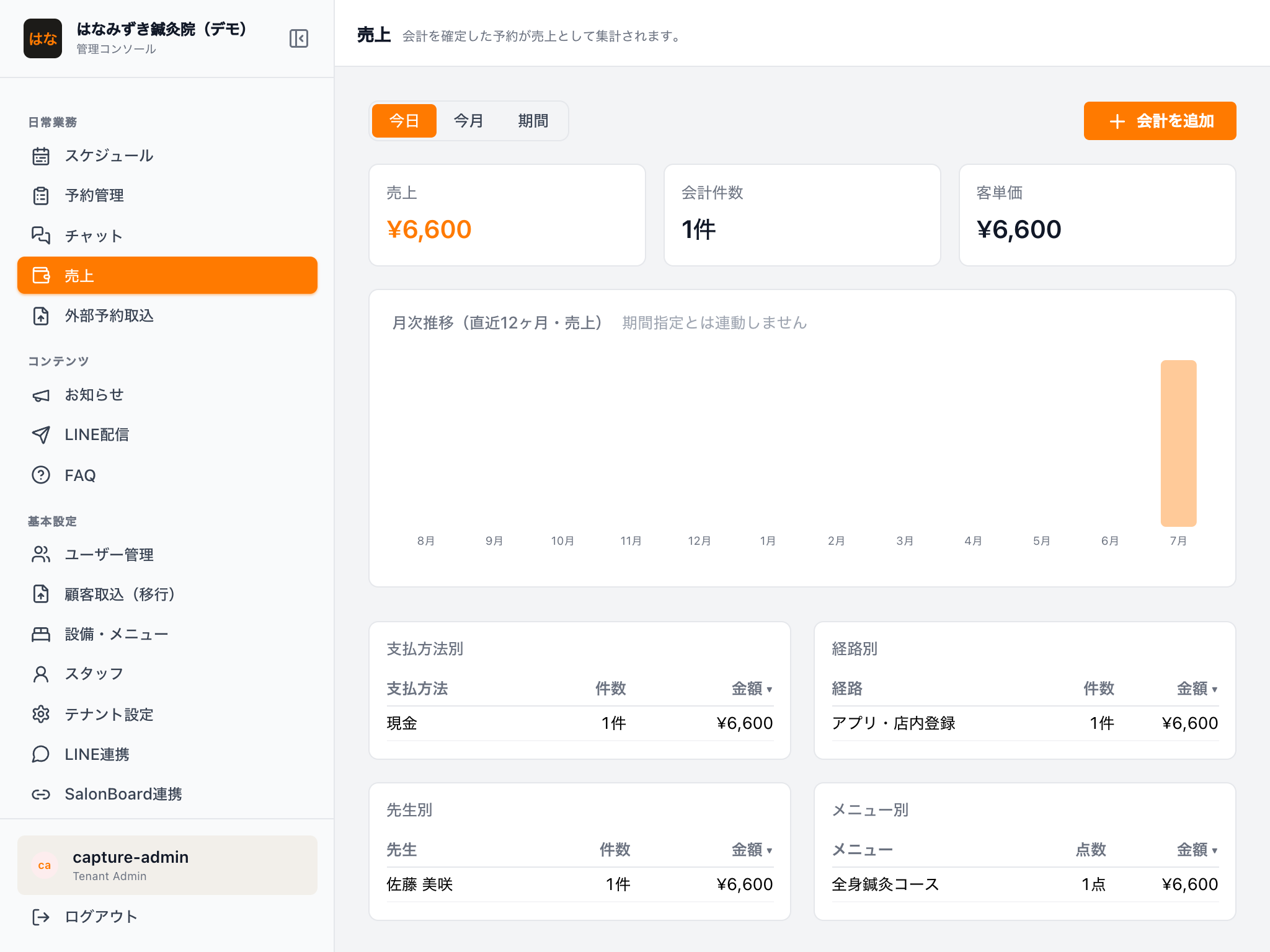Open チャット in sidebar
The image size is (1270, 952).
[x=167, y=236]
